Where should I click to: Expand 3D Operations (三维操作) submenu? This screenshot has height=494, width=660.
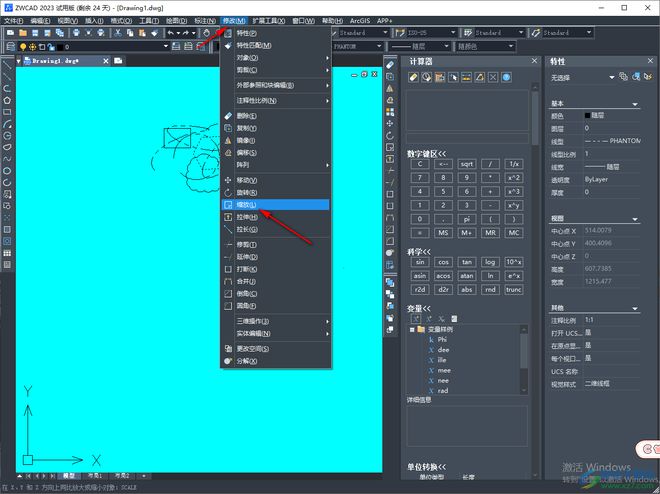click(x=275, y=321)
